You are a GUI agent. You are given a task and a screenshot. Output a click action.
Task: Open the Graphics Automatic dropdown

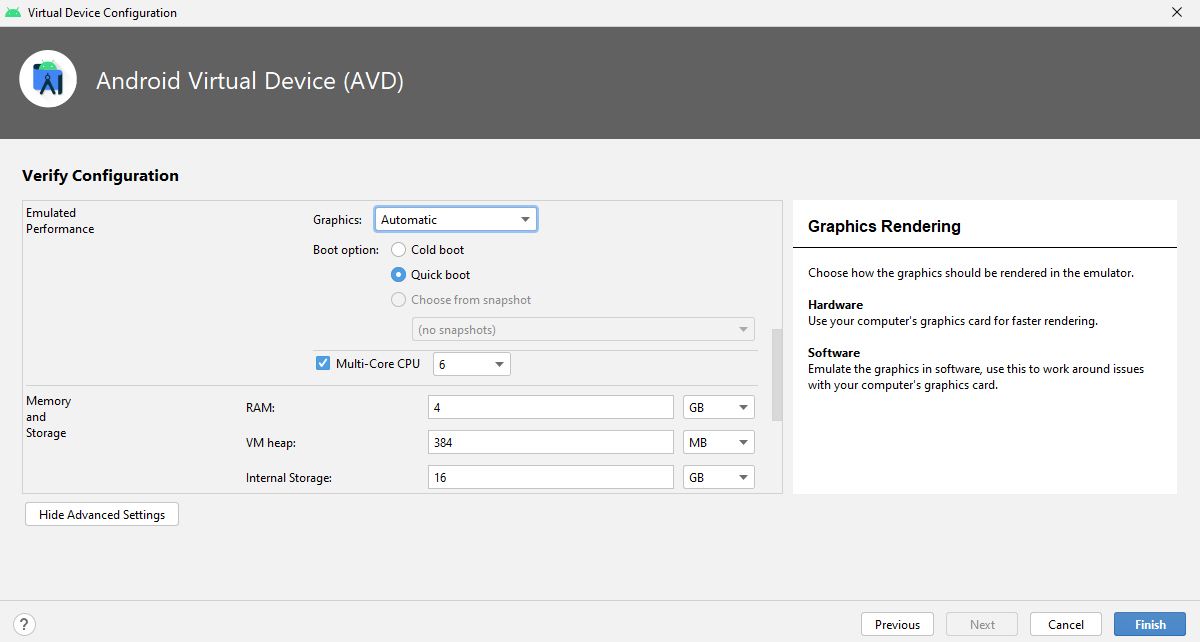456,219
